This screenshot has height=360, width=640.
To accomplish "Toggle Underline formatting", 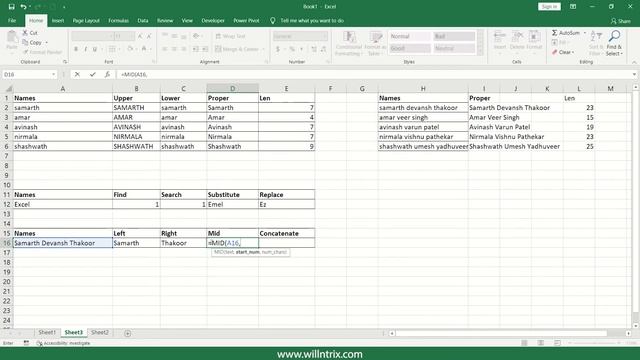I will 95,49.
